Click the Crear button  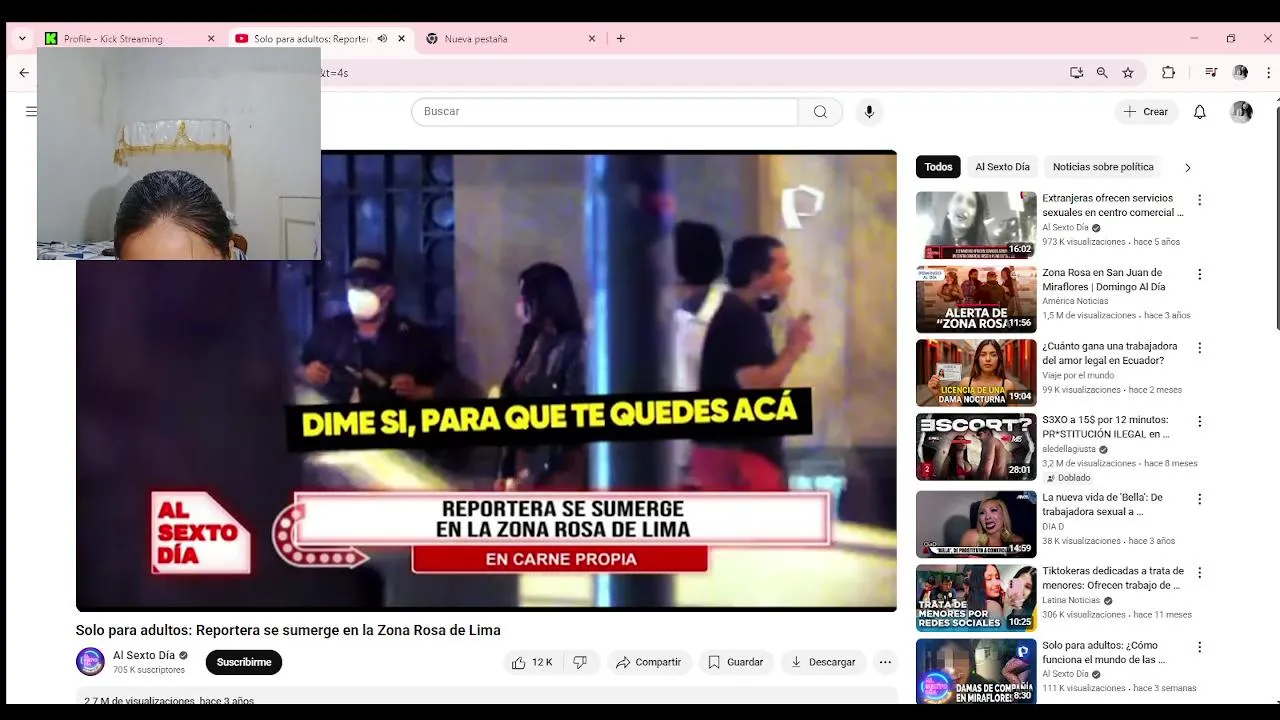tap(1146, 111)
